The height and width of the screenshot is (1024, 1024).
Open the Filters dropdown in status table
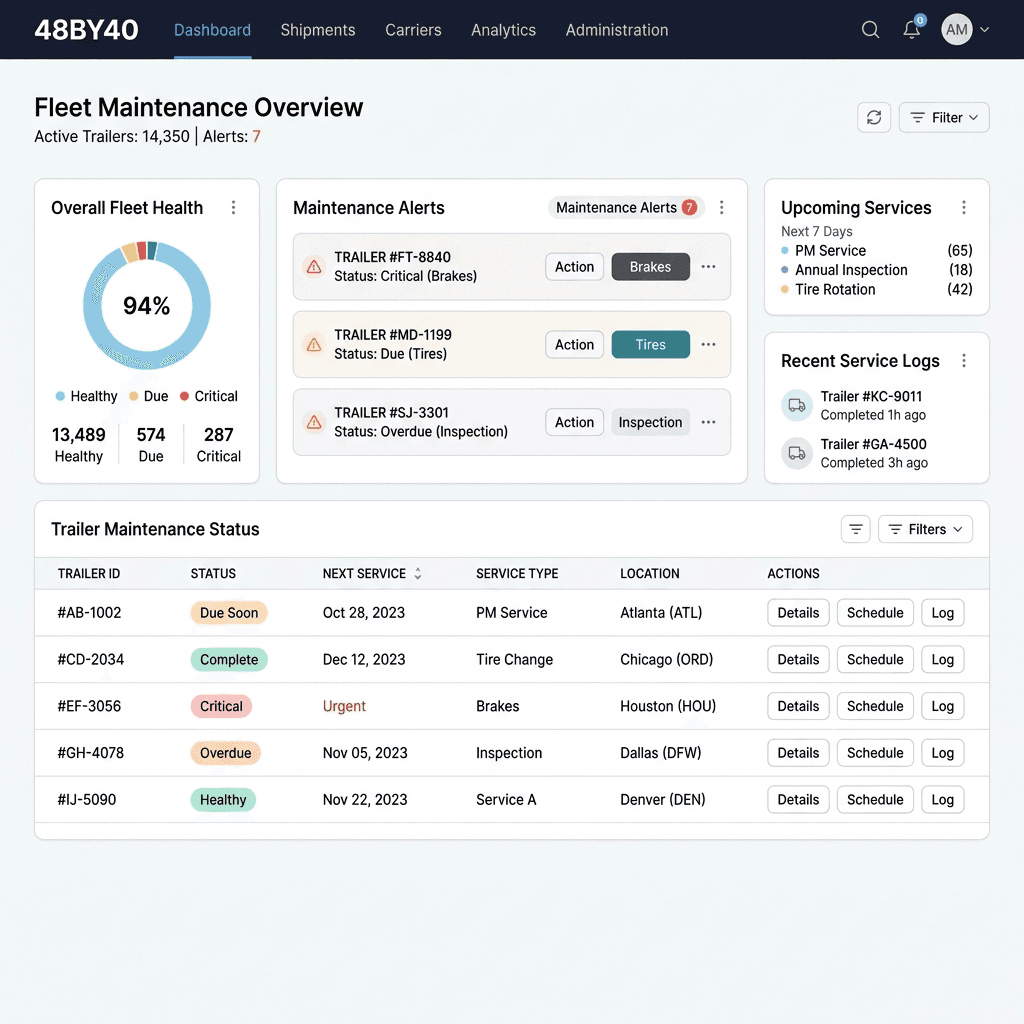[925, 529]
